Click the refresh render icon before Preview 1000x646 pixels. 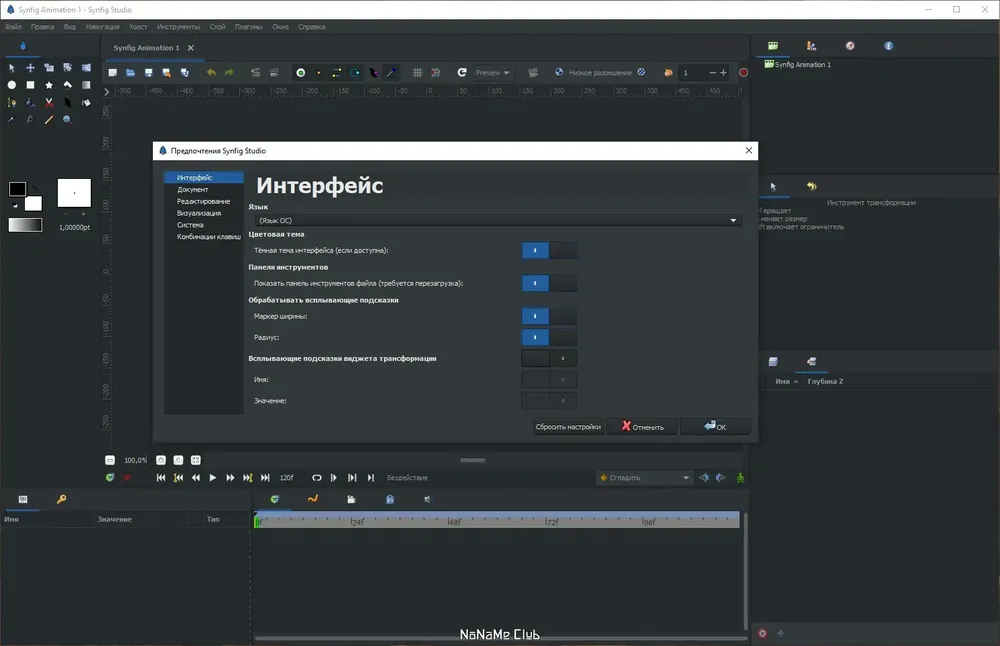click(462, 73)
